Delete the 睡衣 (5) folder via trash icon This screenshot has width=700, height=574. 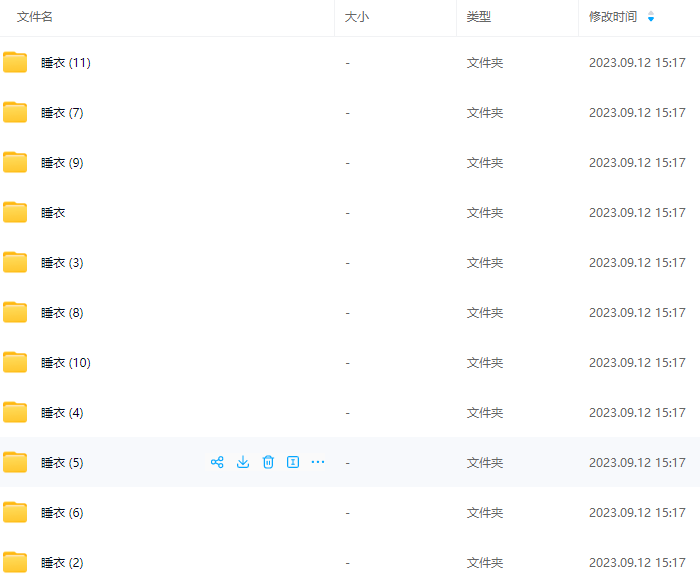coord(268,462)
